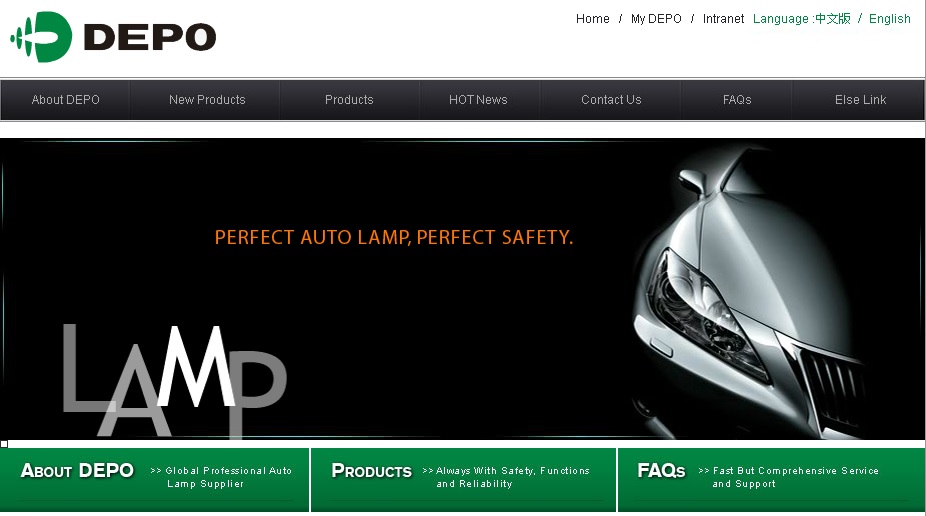This screenshot has width=926, height=516.
Task: Open the New Products menu item
Action: (x=207, y=100)
